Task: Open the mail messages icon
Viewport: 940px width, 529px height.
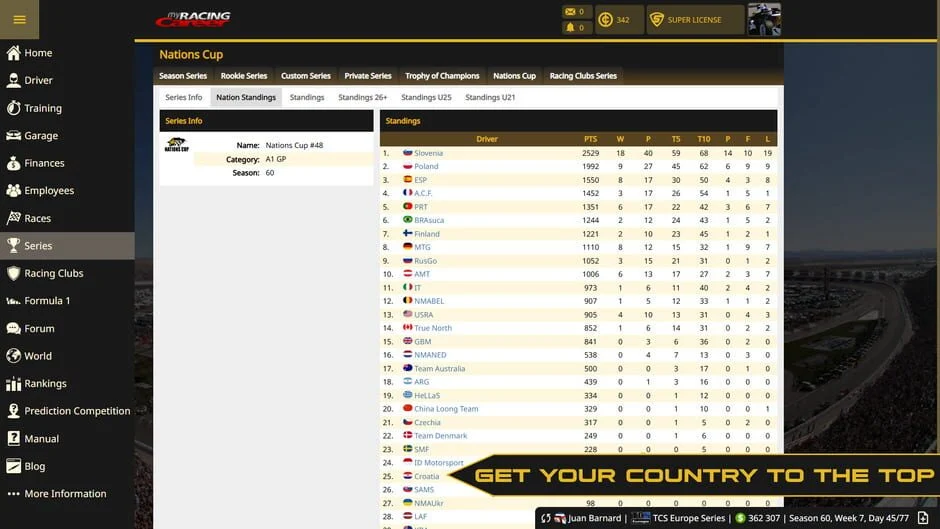Action: click(571, 12)
